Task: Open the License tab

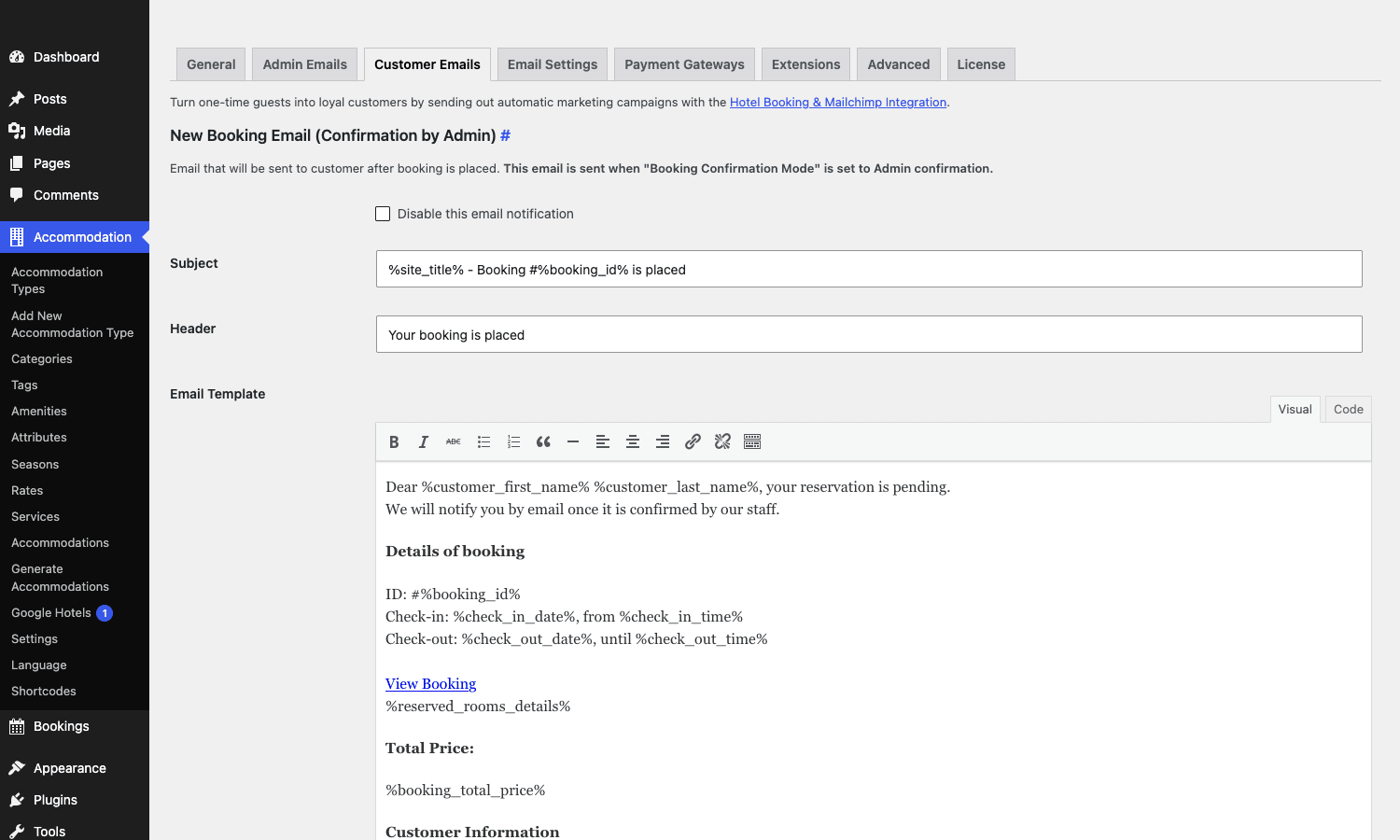Action: 981,64
